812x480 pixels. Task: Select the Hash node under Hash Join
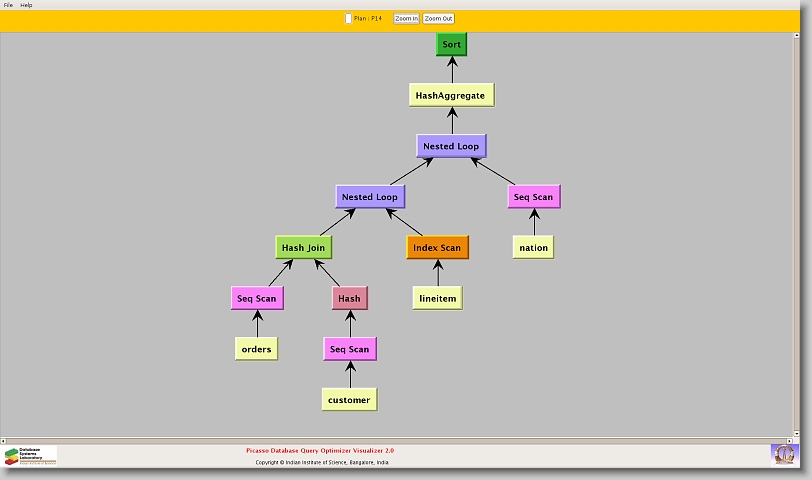pos(349,298)
